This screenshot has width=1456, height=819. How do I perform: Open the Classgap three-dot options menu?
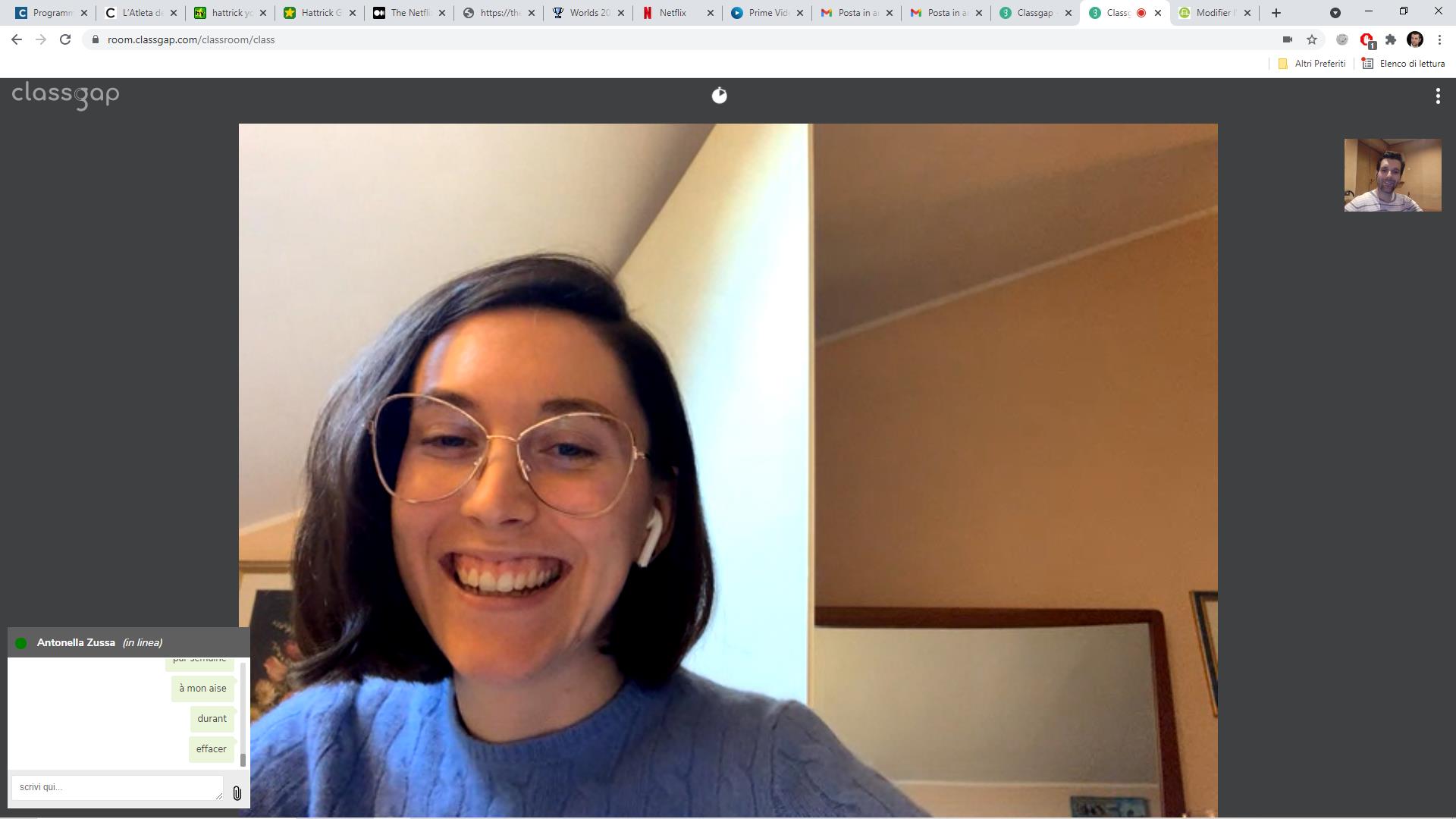pos(1438,96)
